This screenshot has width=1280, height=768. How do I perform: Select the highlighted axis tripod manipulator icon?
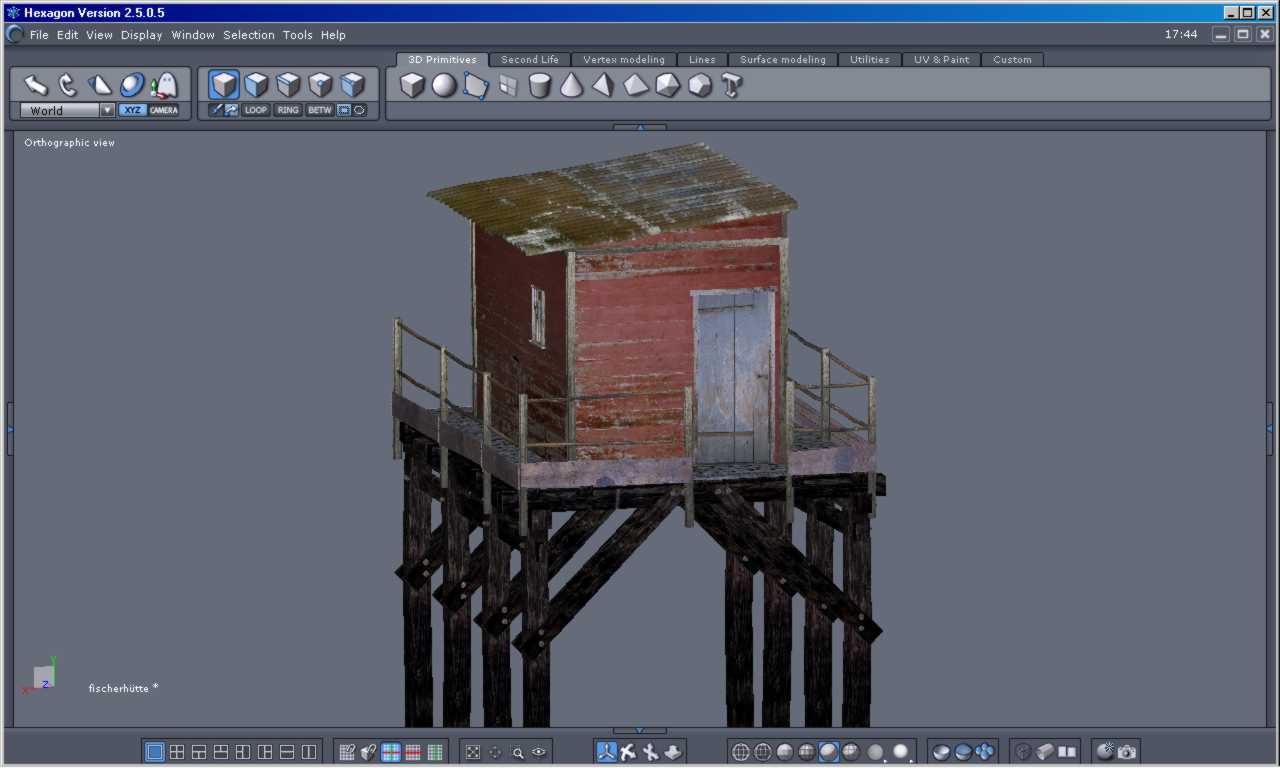click(607, 752)
